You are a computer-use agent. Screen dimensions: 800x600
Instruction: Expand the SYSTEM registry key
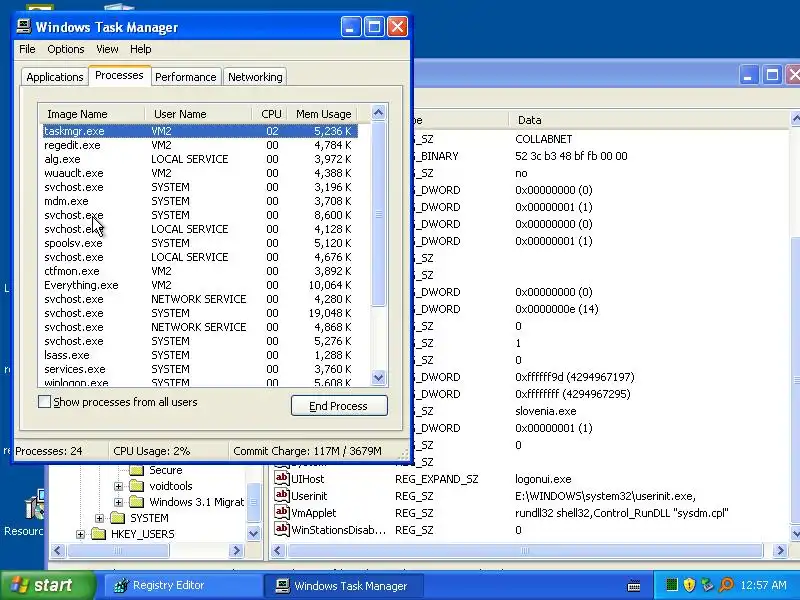point(99,518)
